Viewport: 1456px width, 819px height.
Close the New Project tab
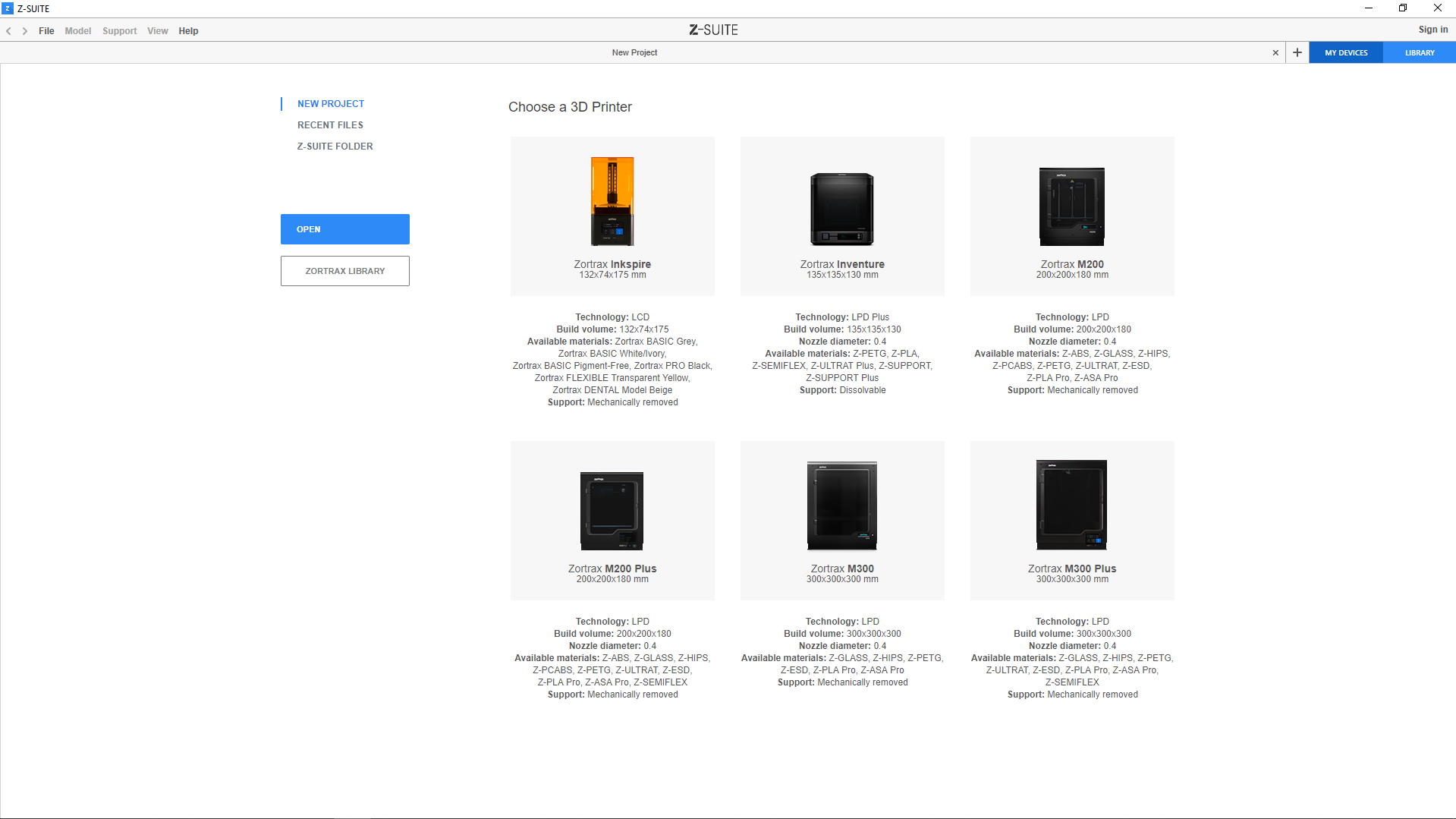click(x=1275, y=52)
